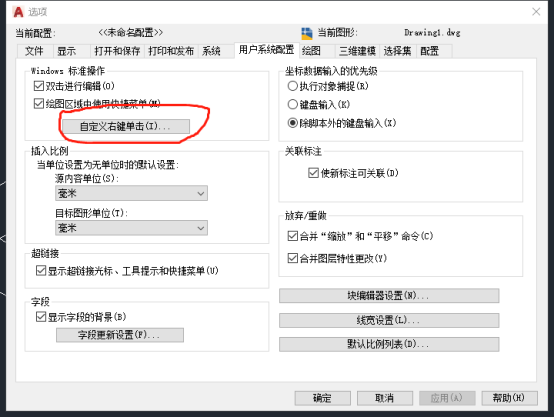Click the 放弃/重做 group label
The image size is (554, 417).
coord(306,216)
